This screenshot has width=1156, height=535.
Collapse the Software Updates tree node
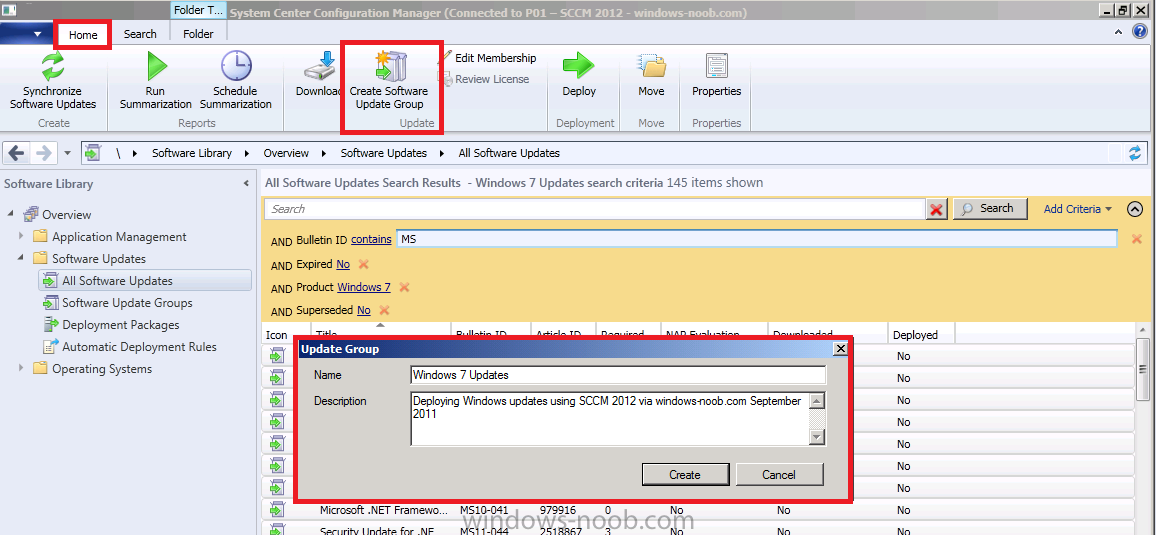point(21,259)
